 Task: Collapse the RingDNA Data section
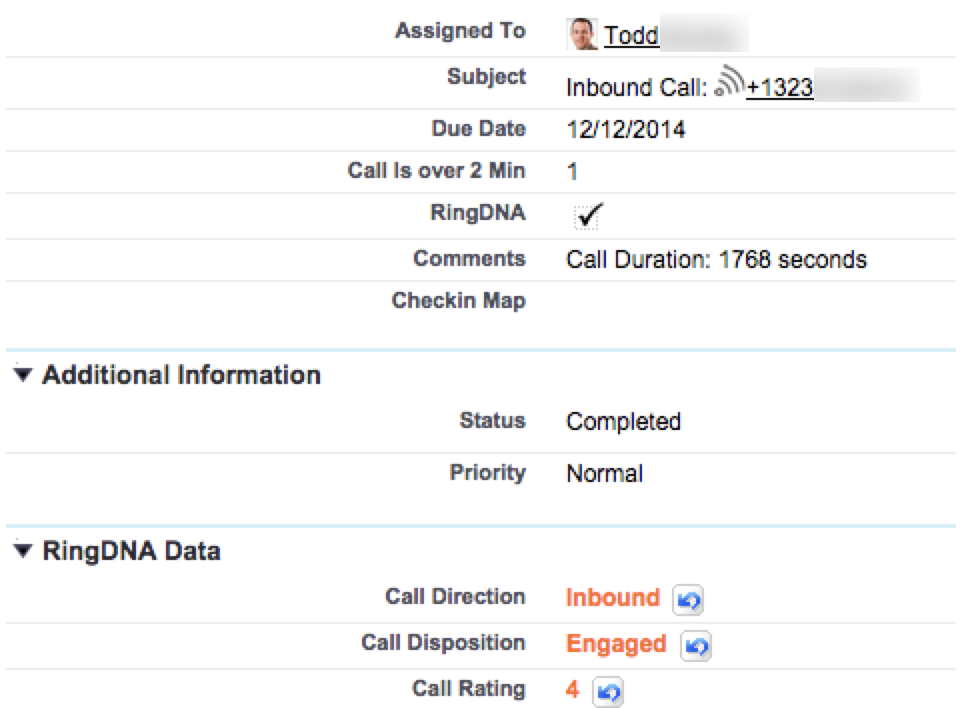[23, 551]
